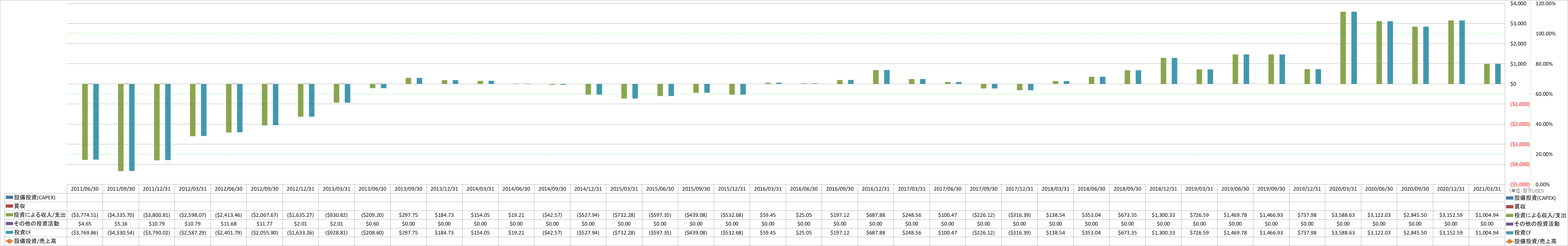This screenshot has width=1568, height=246.
Task: Click the orange 設備投資/売上高 line marker in the table row header
Action: tap(9, 241)
